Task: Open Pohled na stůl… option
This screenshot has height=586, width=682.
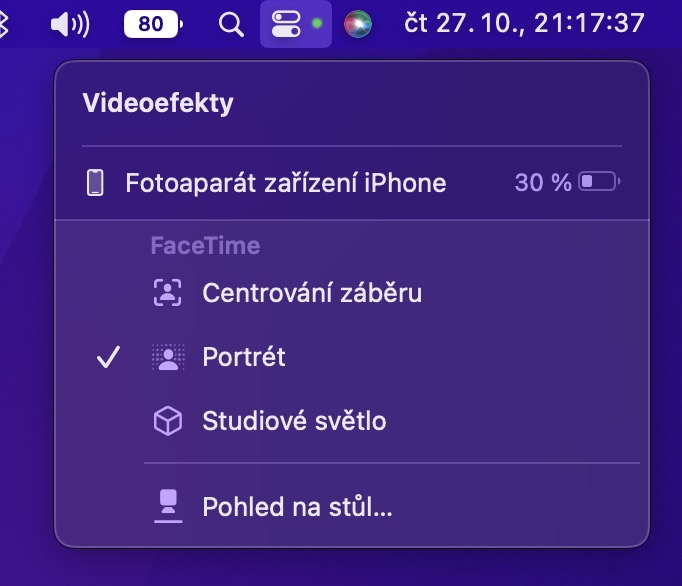Action: (x=297, y=507)
